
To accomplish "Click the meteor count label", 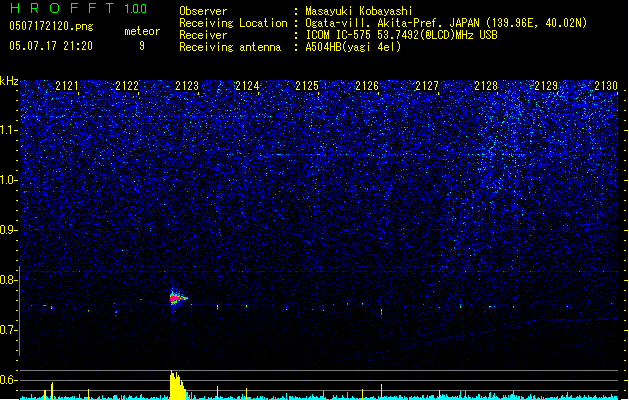I will tap(142, 31).
